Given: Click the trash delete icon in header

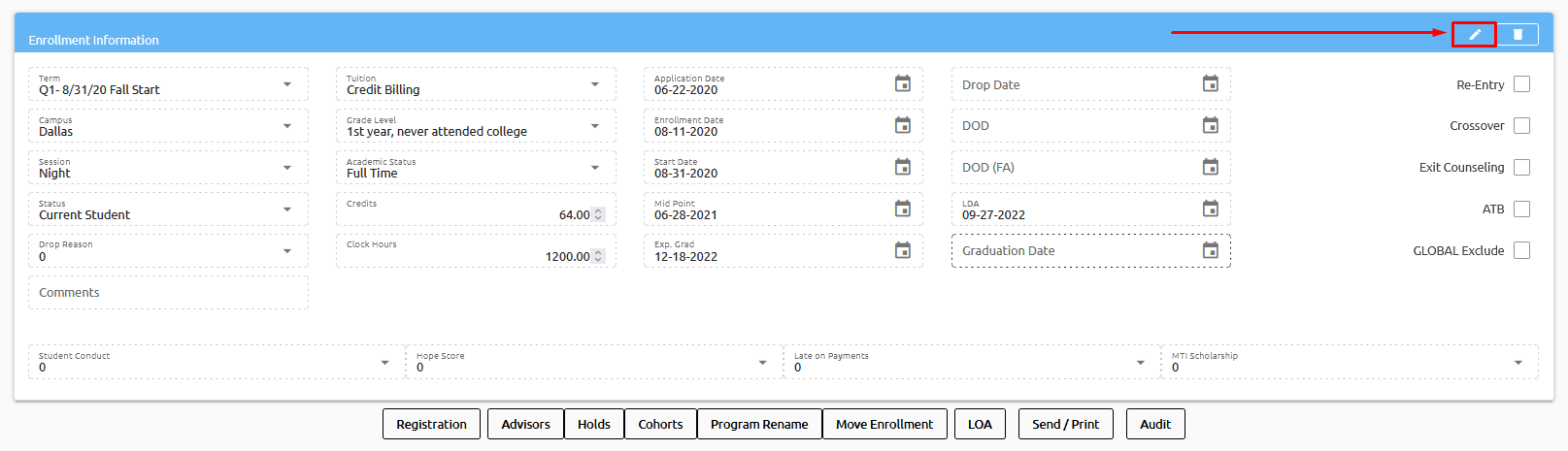Looking at the screenshot, I should point(1518,35).
